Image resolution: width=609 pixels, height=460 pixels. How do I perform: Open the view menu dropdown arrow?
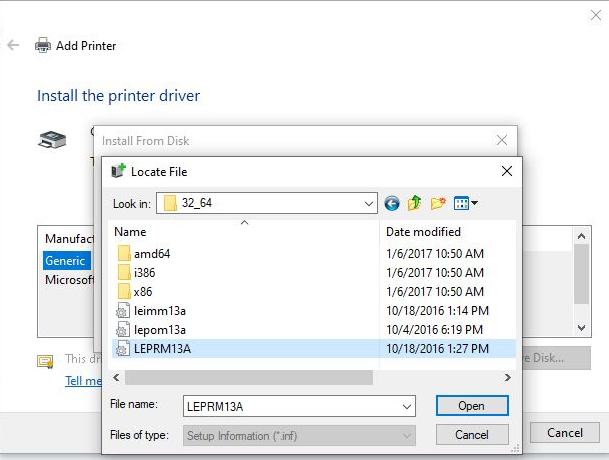coord(474,203)
